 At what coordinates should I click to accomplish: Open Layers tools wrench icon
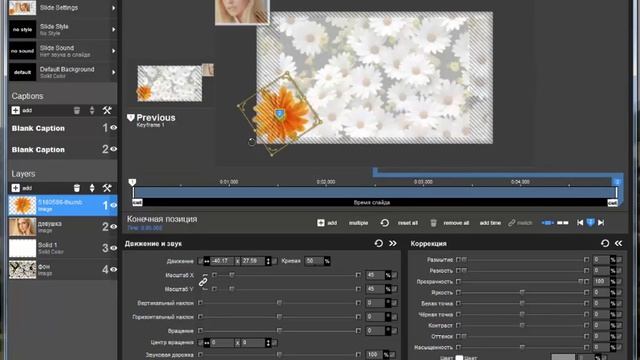(107, 188)
